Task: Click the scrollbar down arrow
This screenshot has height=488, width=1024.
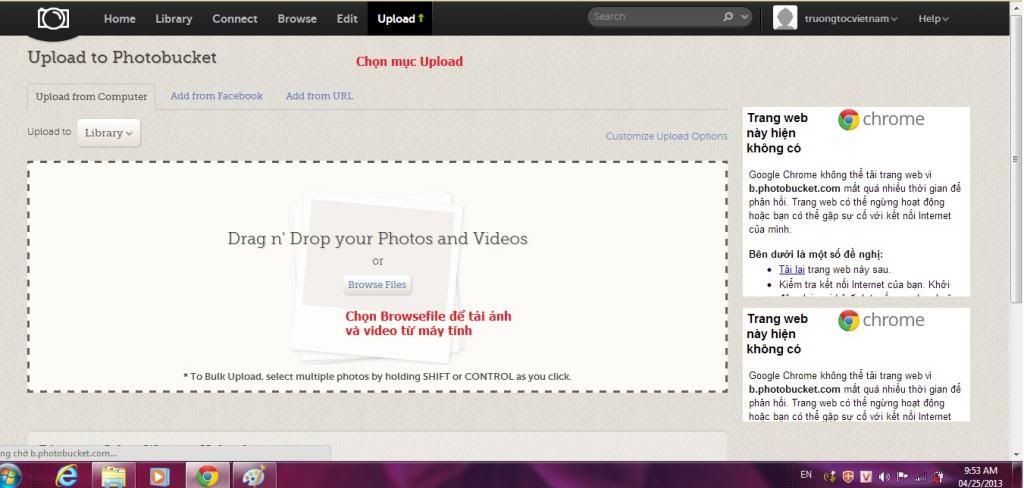Action: tap(1015, 455)
